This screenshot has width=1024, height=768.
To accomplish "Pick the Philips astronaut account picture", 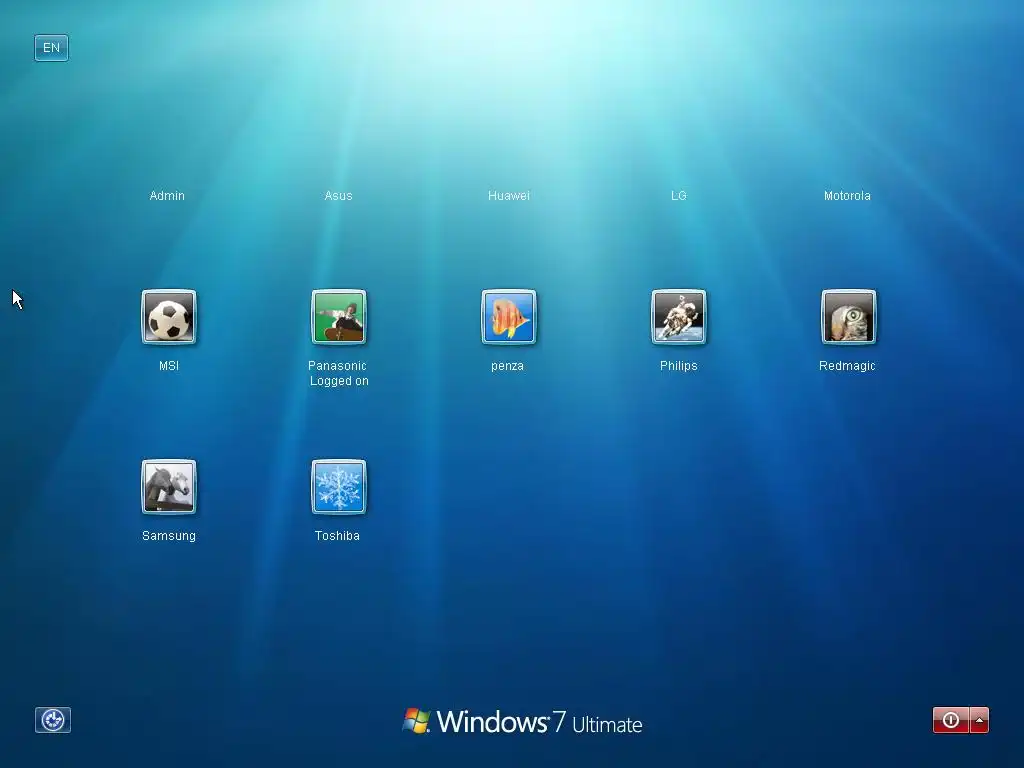I will [679, 317].
